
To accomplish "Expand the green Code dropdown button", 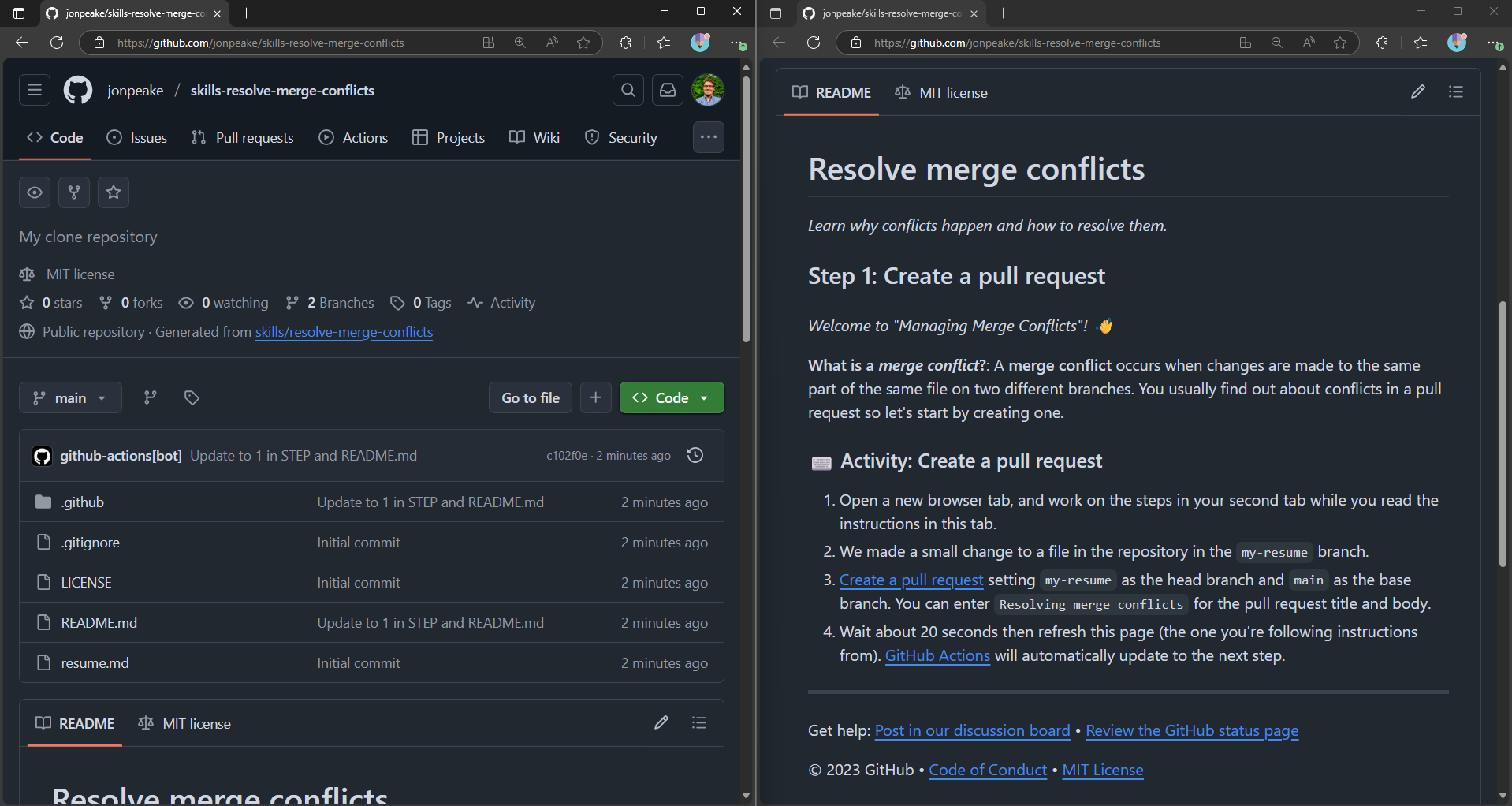I will 672,397.
